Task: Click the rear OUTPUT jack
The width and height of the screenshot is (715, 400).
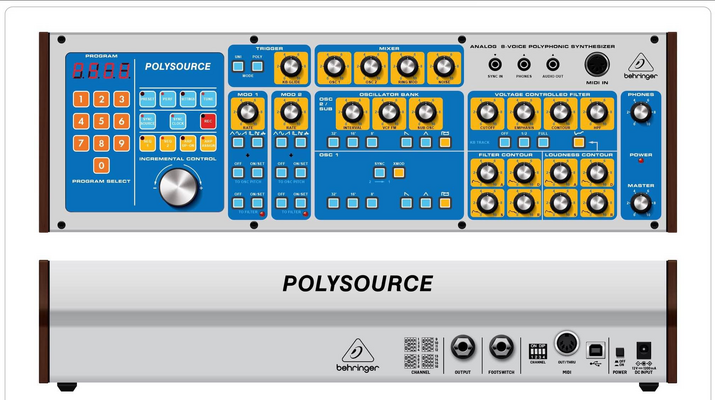Action: (463, 347)
